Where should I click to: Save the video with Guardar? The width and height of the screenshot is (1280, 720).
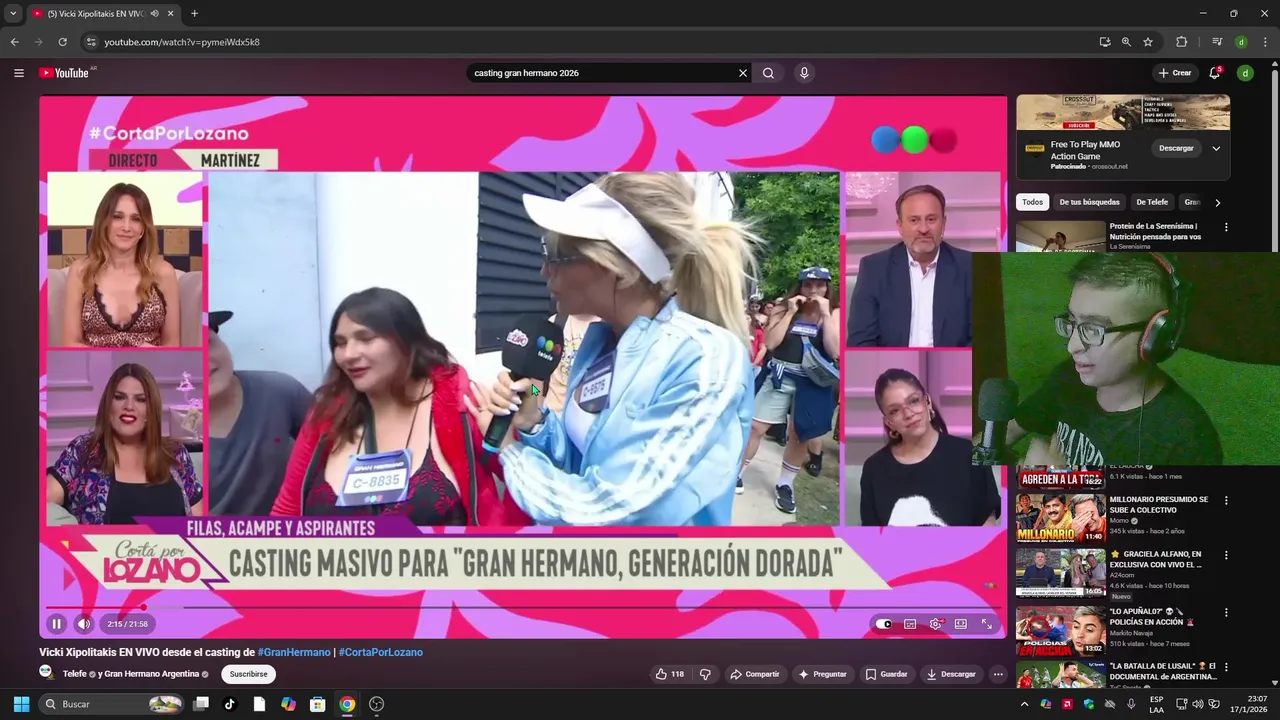pyautogui.click(x=886, y=674)
